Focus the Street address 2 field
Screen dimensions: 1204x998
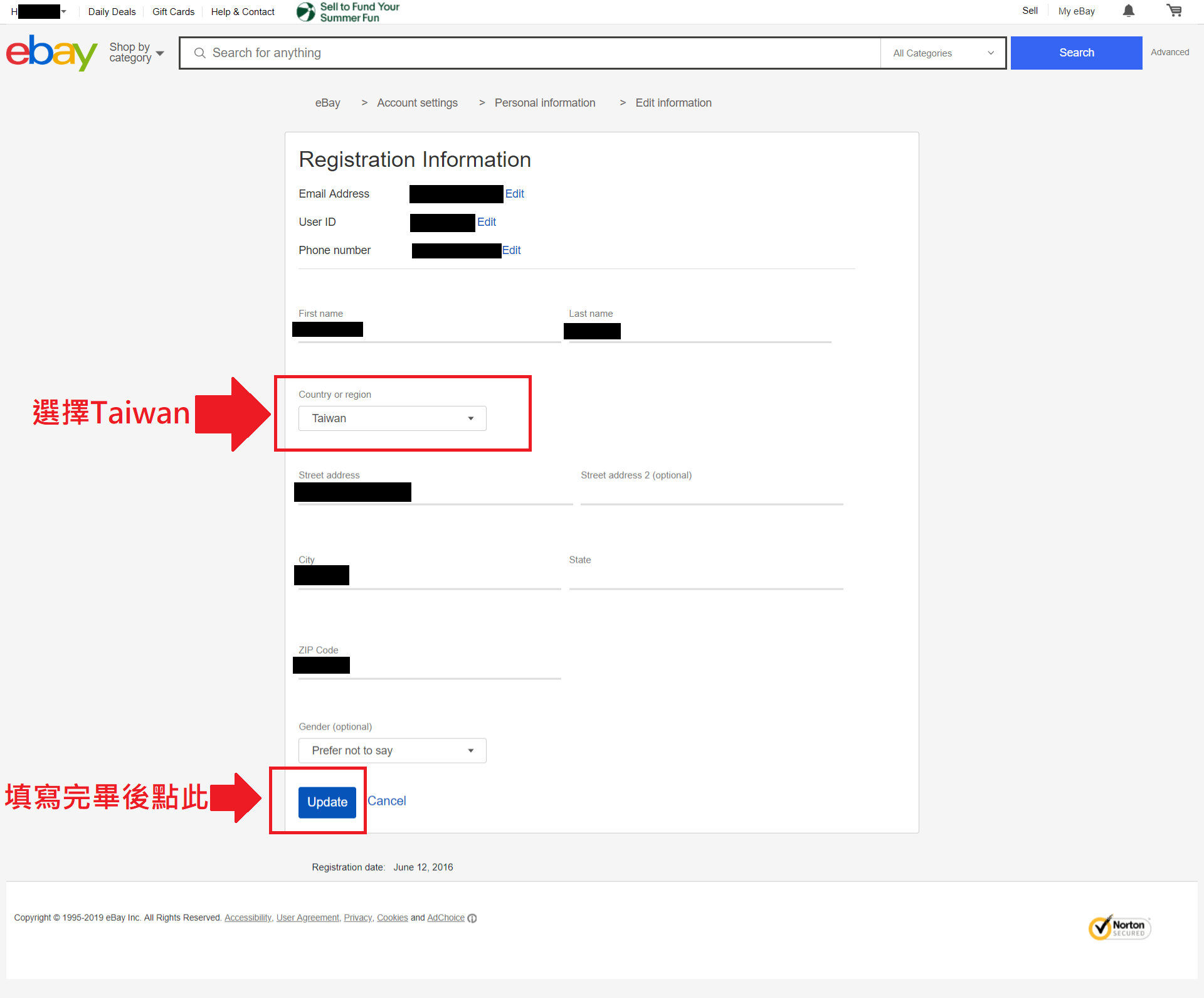pyautogui.click(x=711, y=494)
